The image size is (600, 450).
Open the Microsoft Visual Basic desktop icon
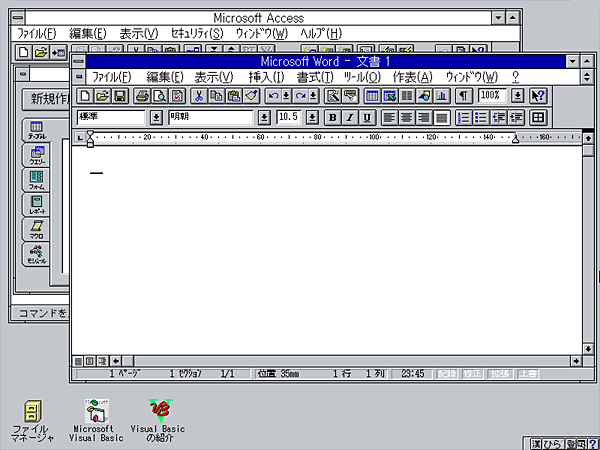click(x=96, y=421)
